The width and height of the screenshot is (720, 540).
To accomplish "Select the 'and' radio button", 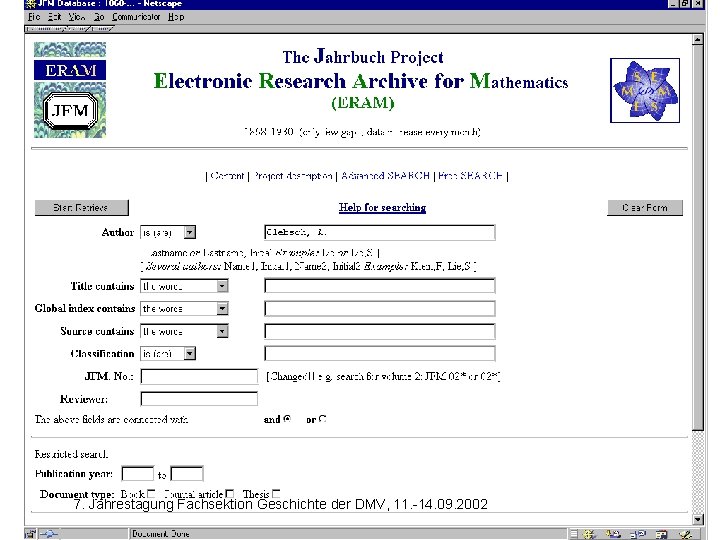I will coord(287,419).
